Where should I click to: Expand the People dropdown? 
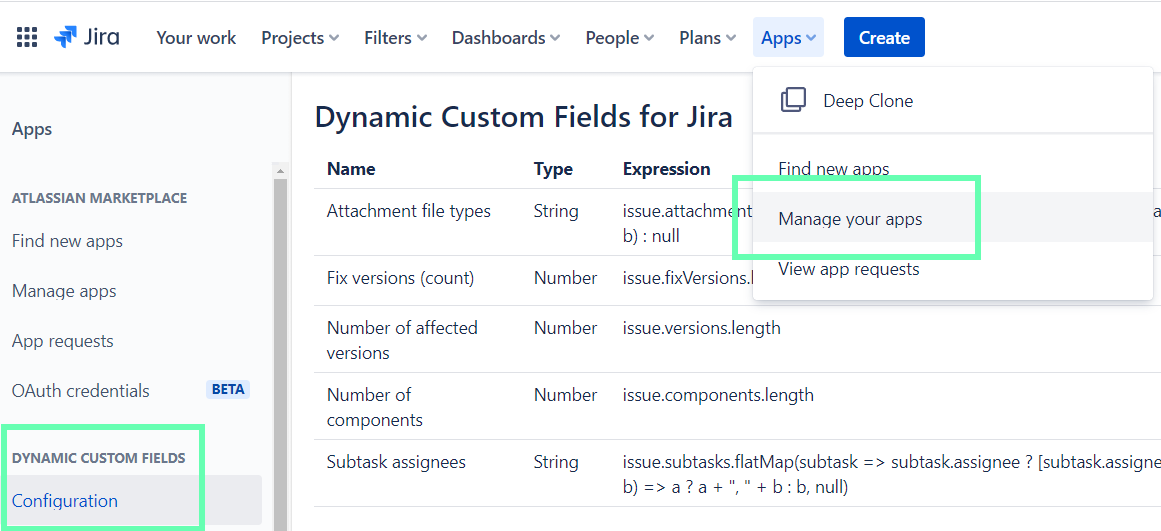(x=620, y=38)
